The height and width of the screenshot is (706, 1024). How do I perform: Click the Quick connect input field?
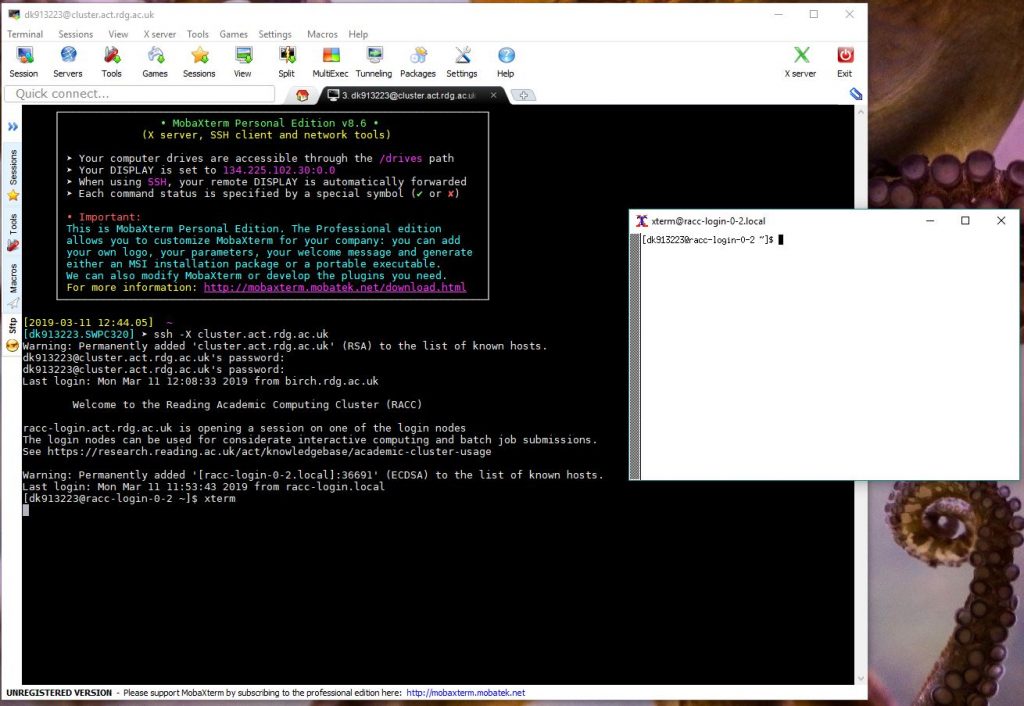point(140,94)
